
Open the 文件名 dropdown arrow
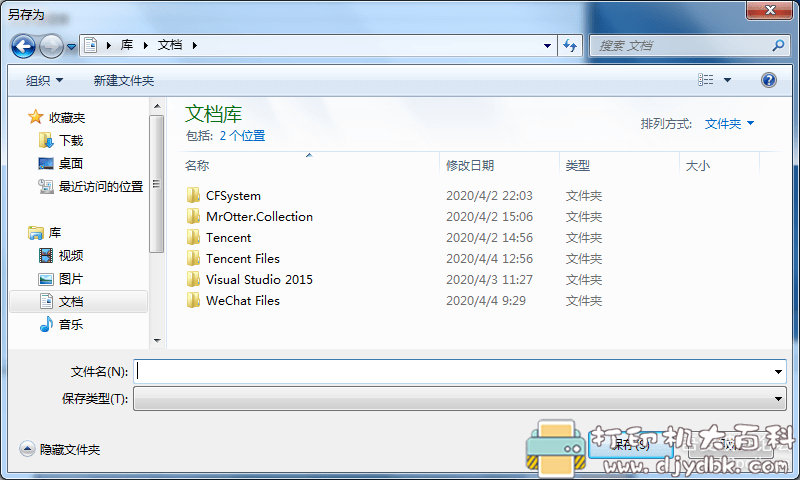click(x=778, y=372)
